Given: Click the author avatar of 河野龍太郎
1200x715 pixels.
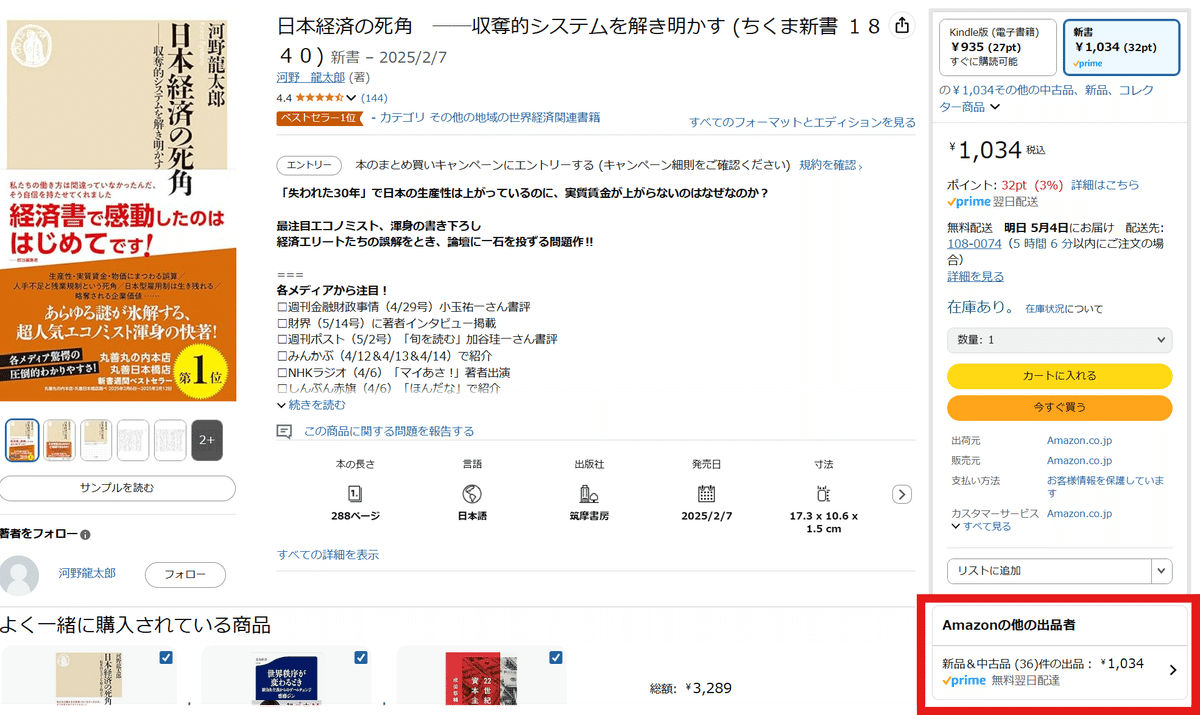Looking at the screenshot, I should tap(19, 574).
